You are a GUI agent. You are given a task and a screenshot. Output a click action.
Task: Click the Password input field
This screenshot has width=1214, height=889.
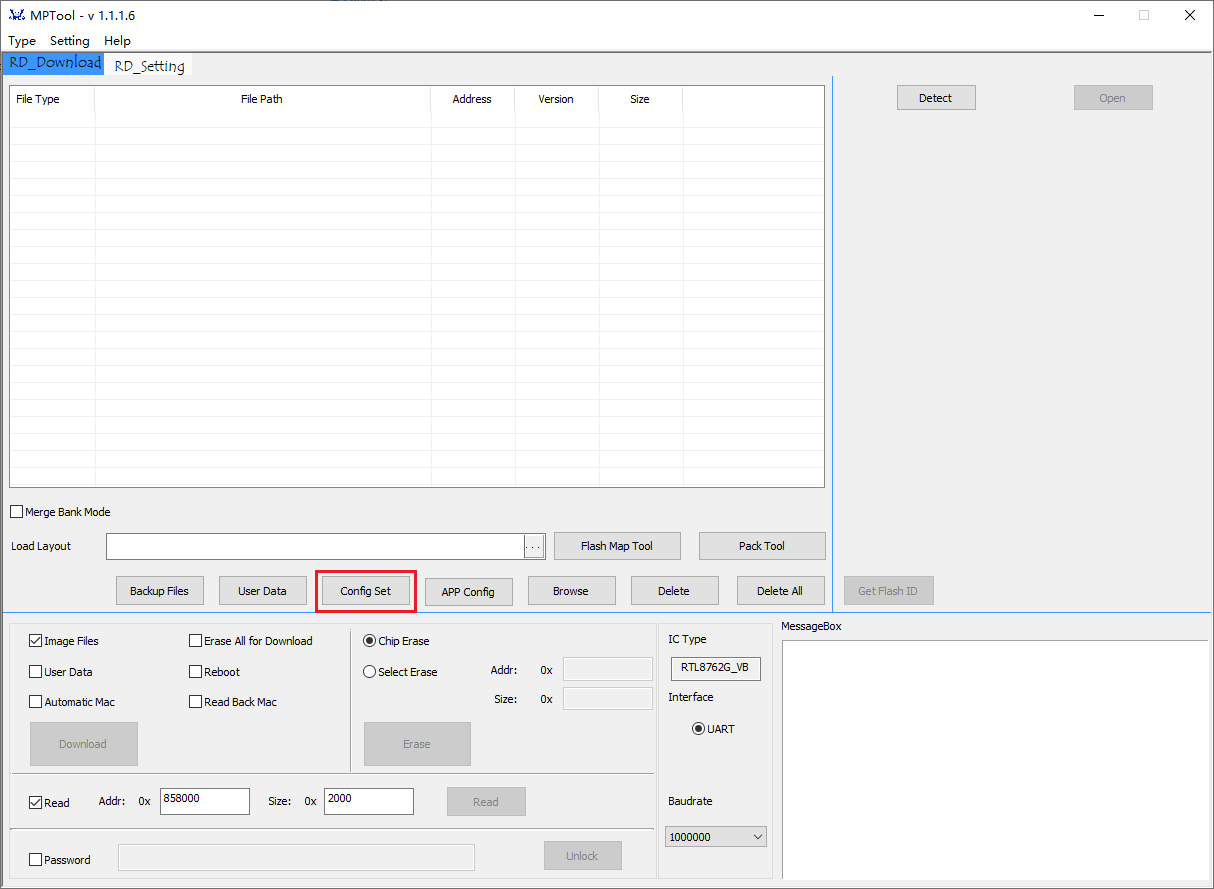[x=297, y=858]
